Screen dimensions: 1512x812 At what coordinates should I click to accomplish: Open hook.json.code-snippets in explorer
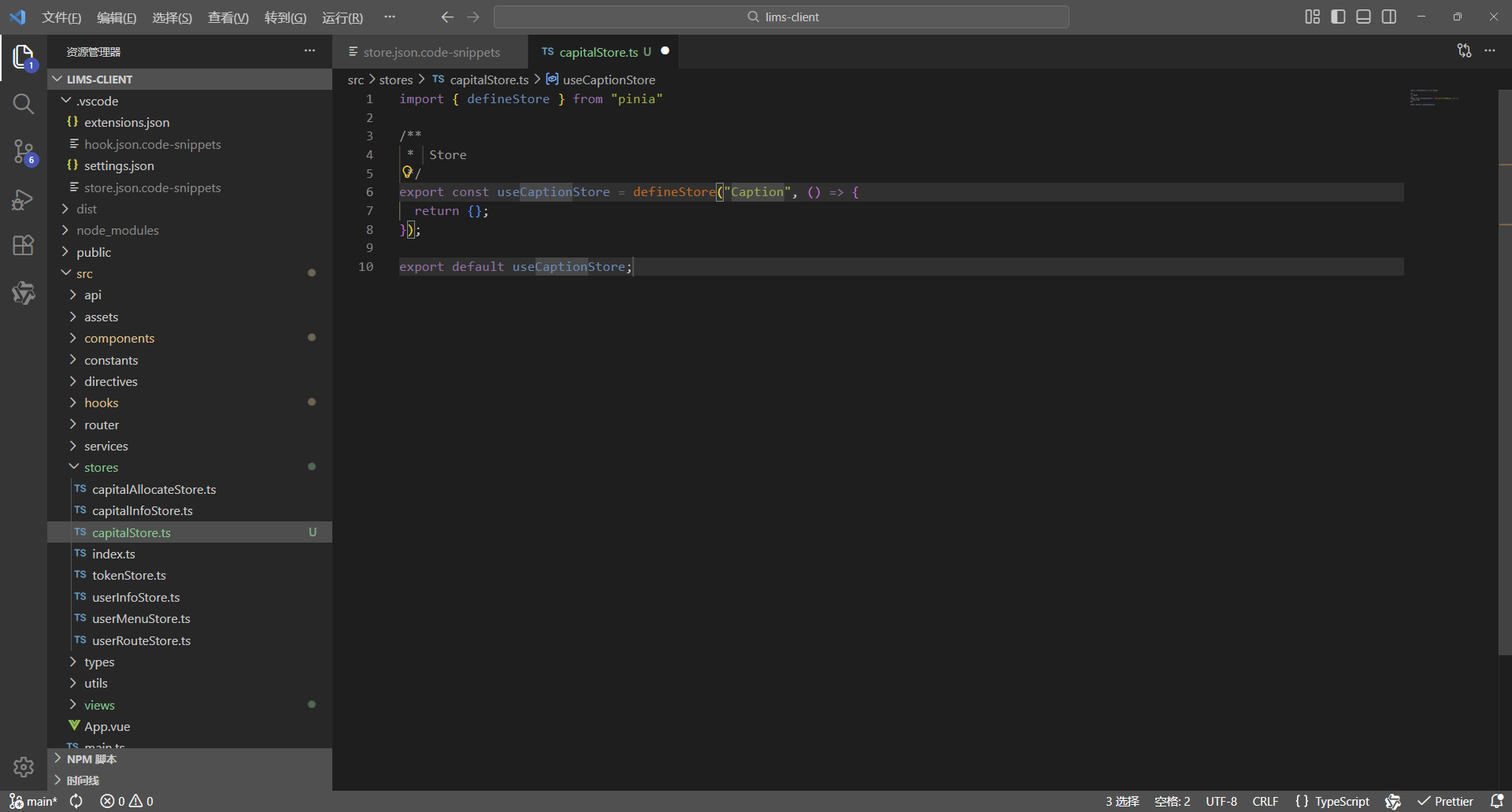pos(190,144)
